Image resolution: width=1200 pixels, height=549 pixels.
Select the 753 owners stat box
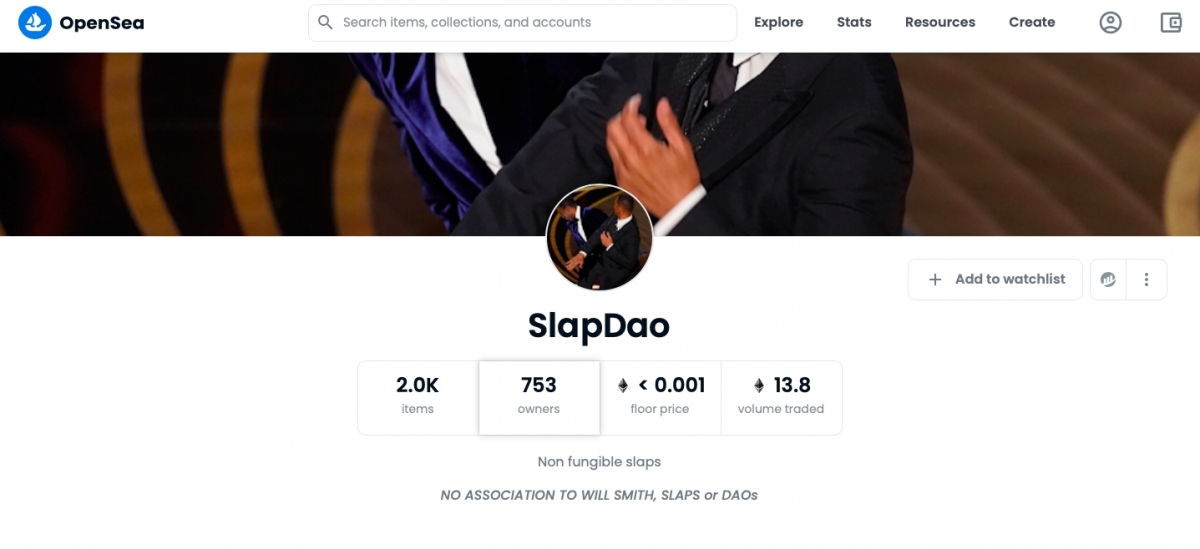(539, 397)
